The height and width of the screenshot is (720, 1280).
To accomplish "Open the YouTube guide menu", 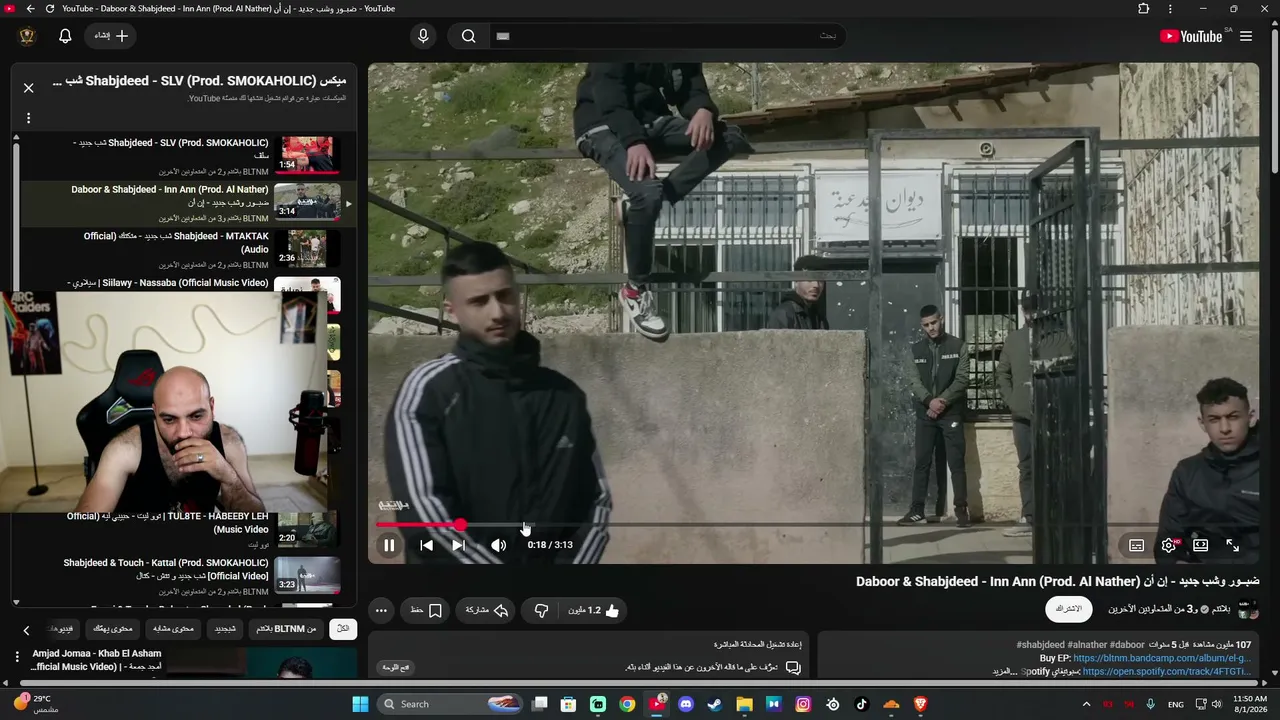I will click(x=1246, y=36).
